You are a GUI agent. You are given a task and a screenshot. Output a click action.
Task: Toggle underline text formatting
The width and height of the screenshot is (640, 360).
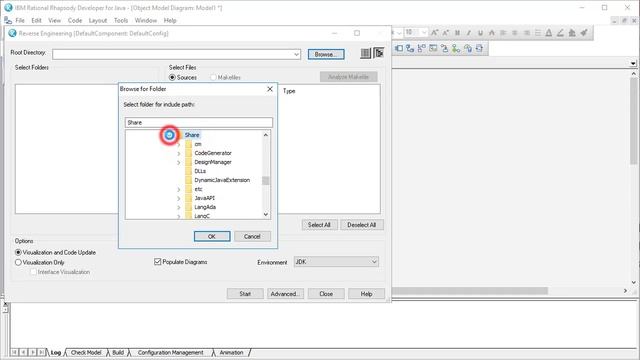pos(480,33)
